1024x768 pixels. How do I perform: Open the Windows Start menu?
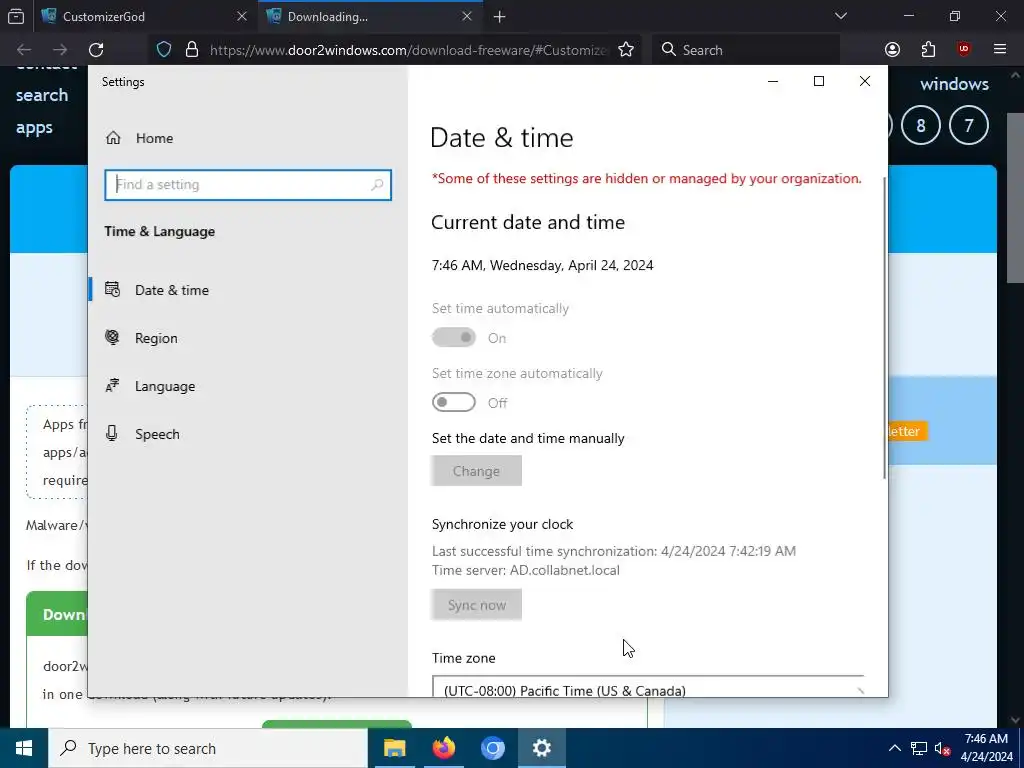tap(24, 748)
